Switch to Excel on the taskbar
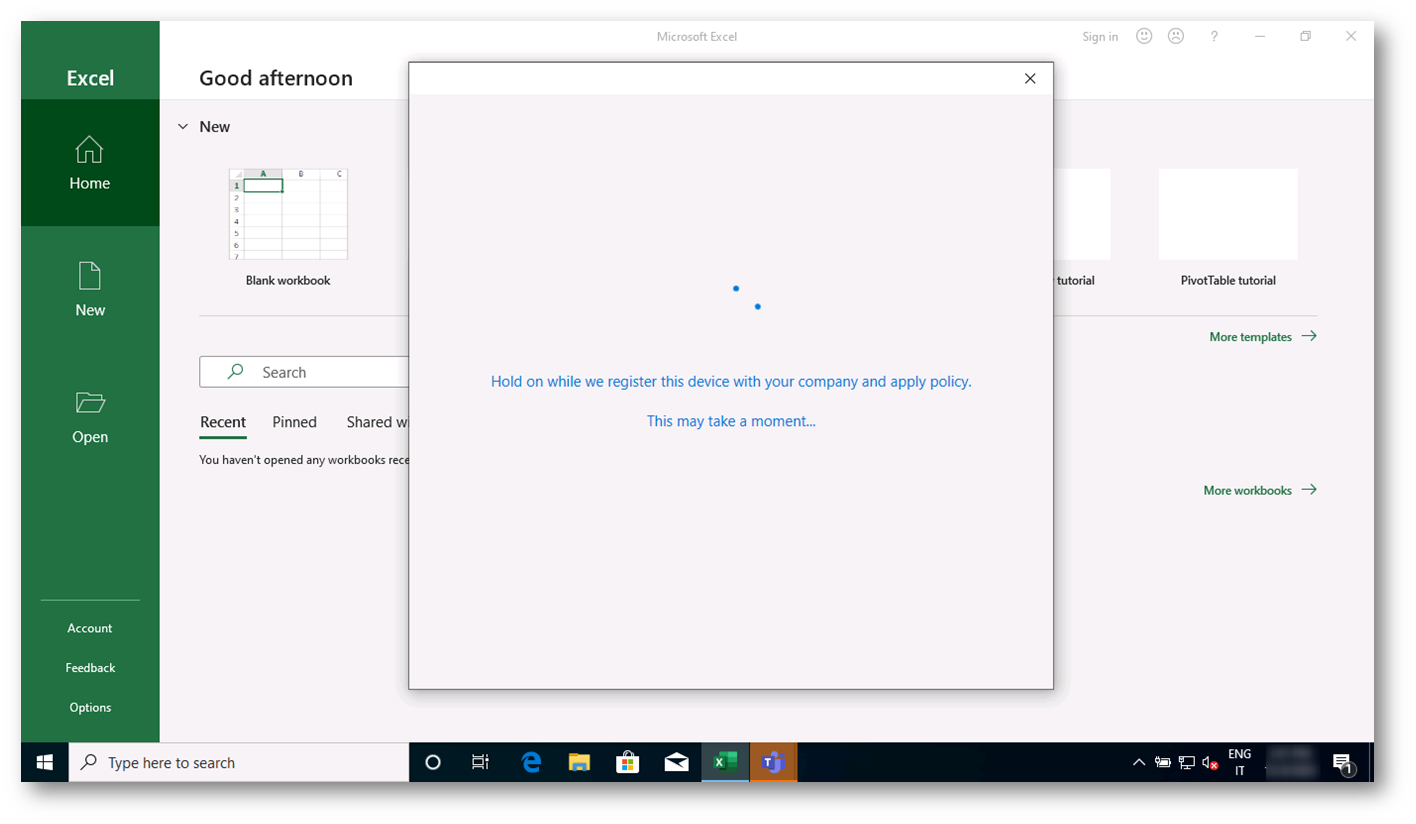Viewport: 1416px width, 824px height. (x=725, y=762)
